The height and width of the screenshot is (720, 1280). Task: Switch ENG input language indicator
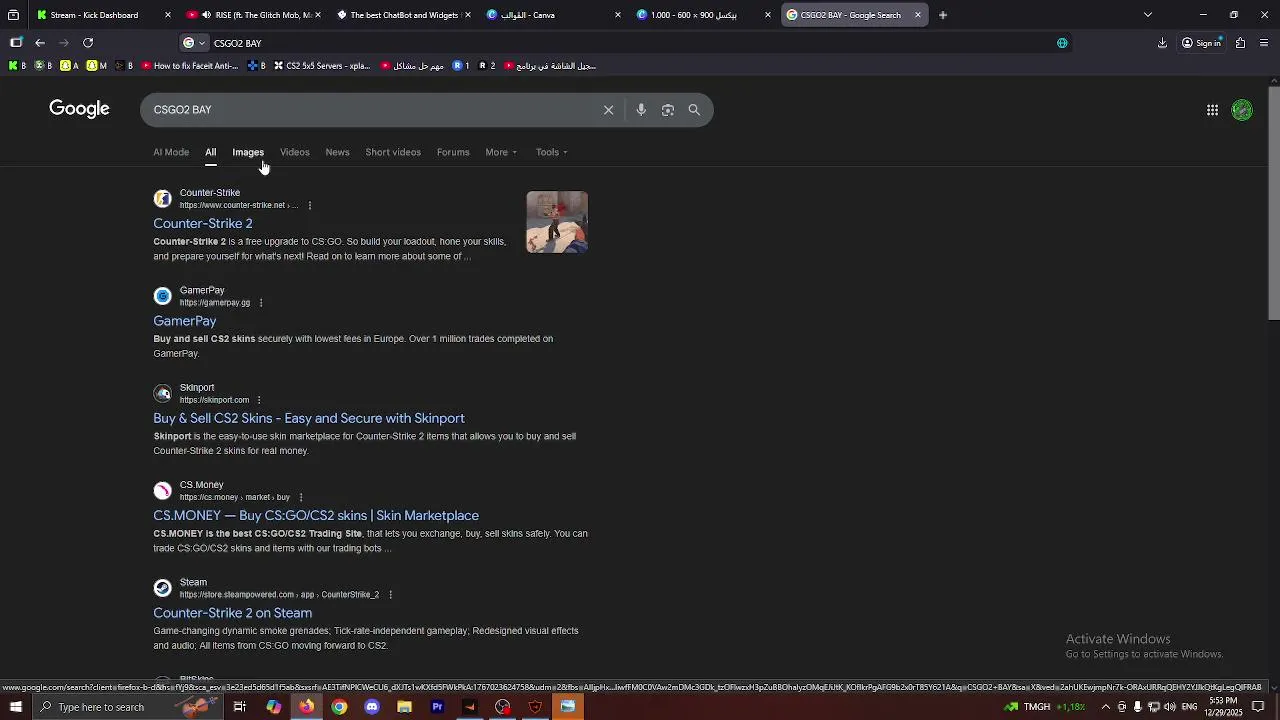coord(1189,707)
